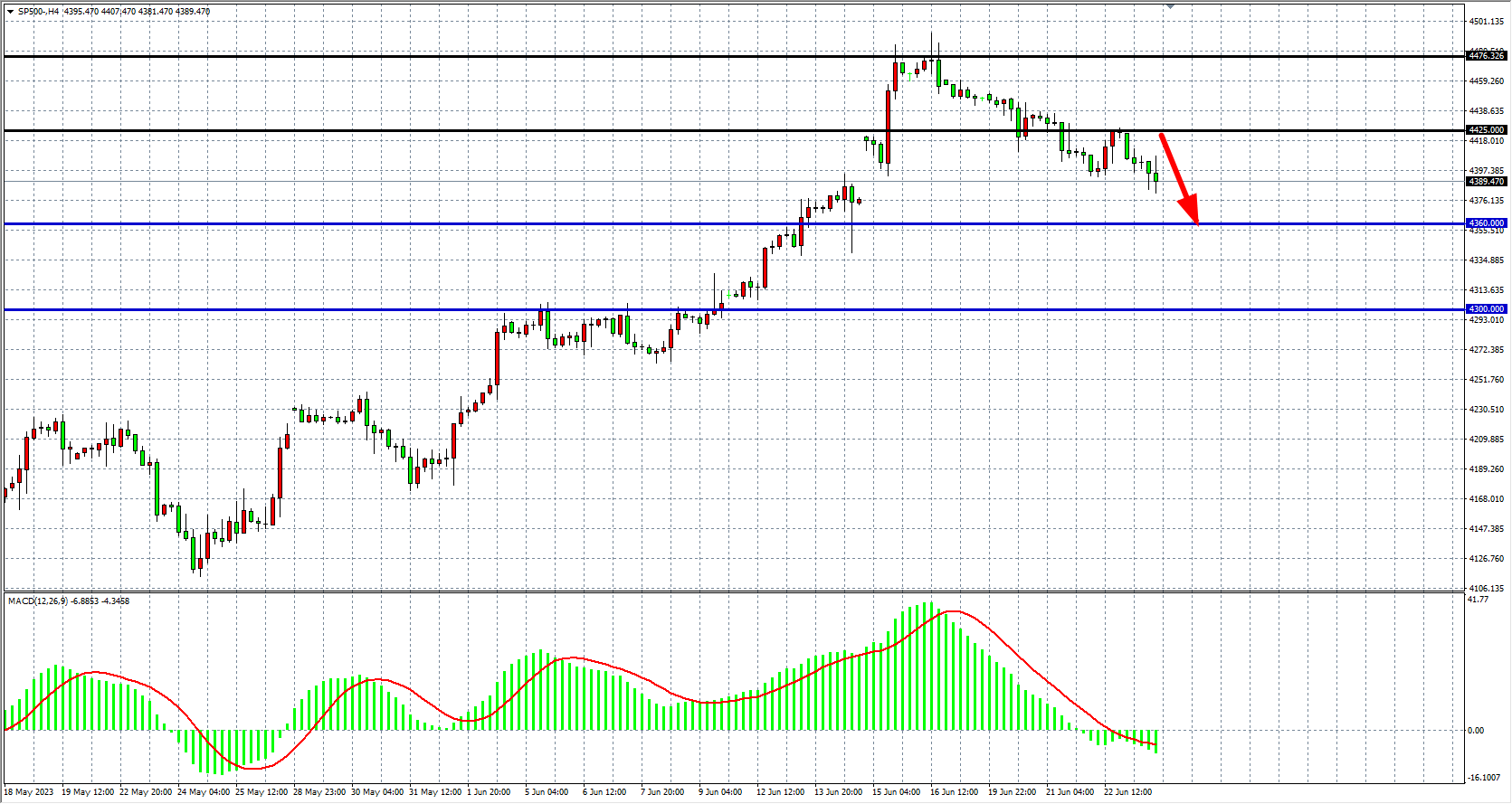Click the MACD 0.00 scale level
The image size is (1512, 804).
pos(1476,731)
